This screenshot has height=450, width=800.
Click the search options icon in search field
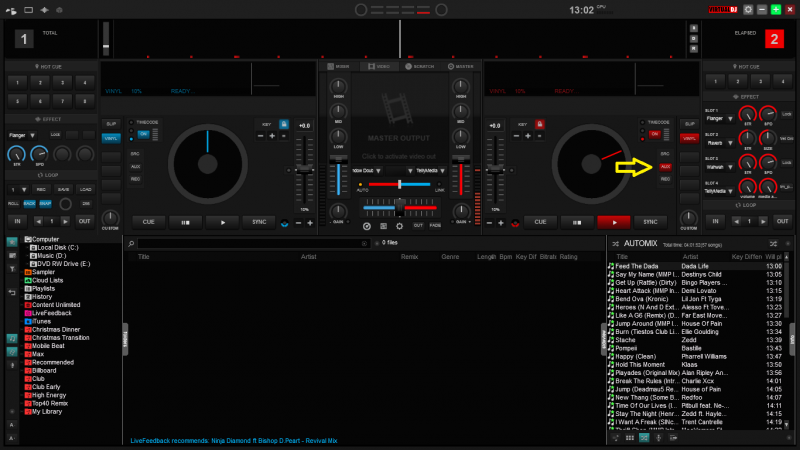364,244
